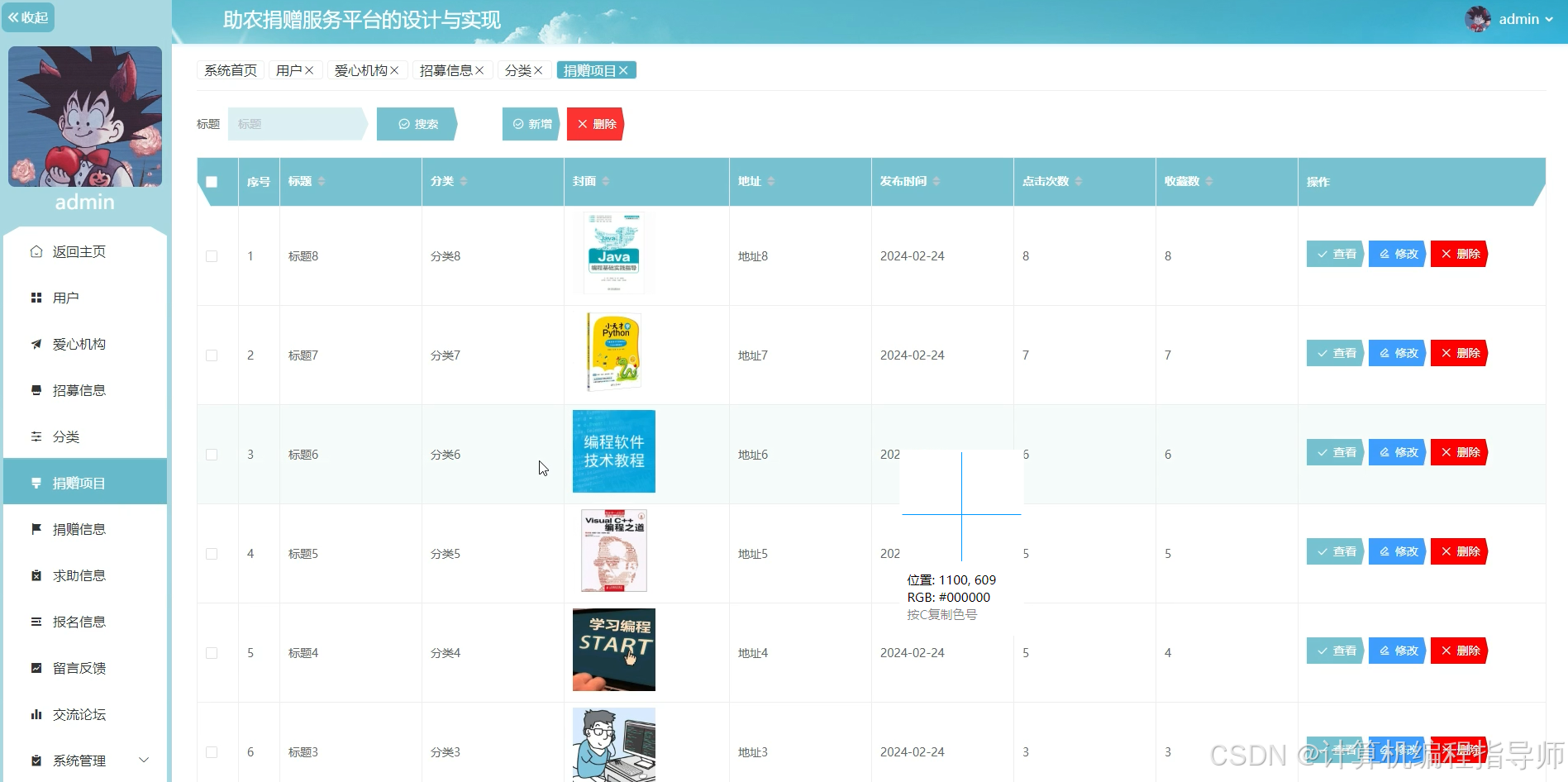Click the icon beside 求助信息
This screenshot has height=782, width=1568.
point(36,575)
